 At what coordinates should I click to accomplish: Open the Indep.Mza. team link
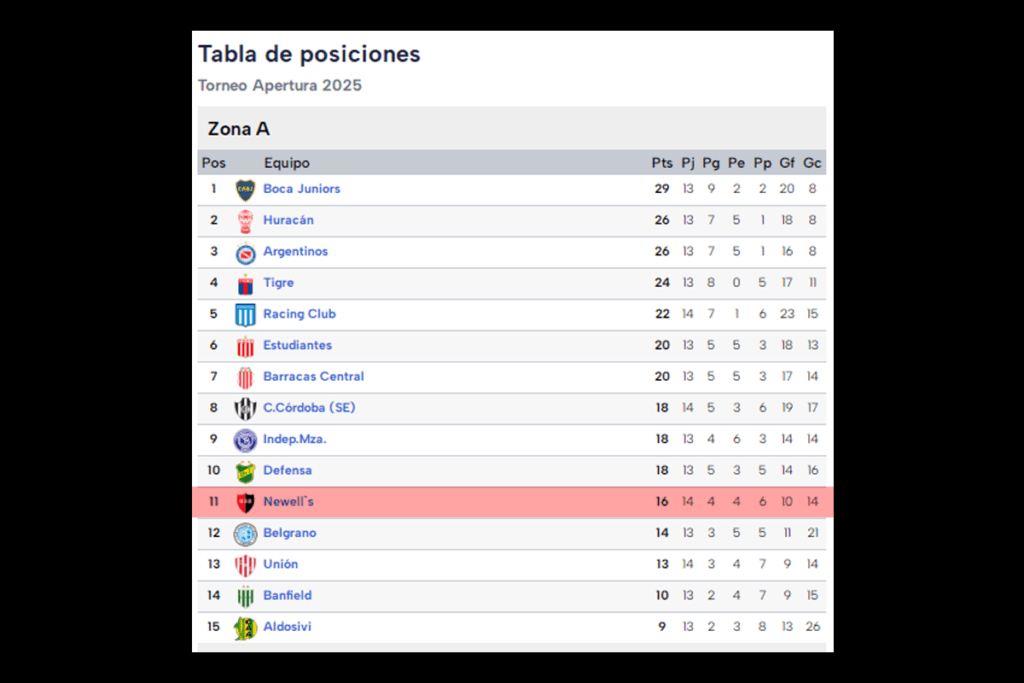pyautogui.click(x=294, y=439)
